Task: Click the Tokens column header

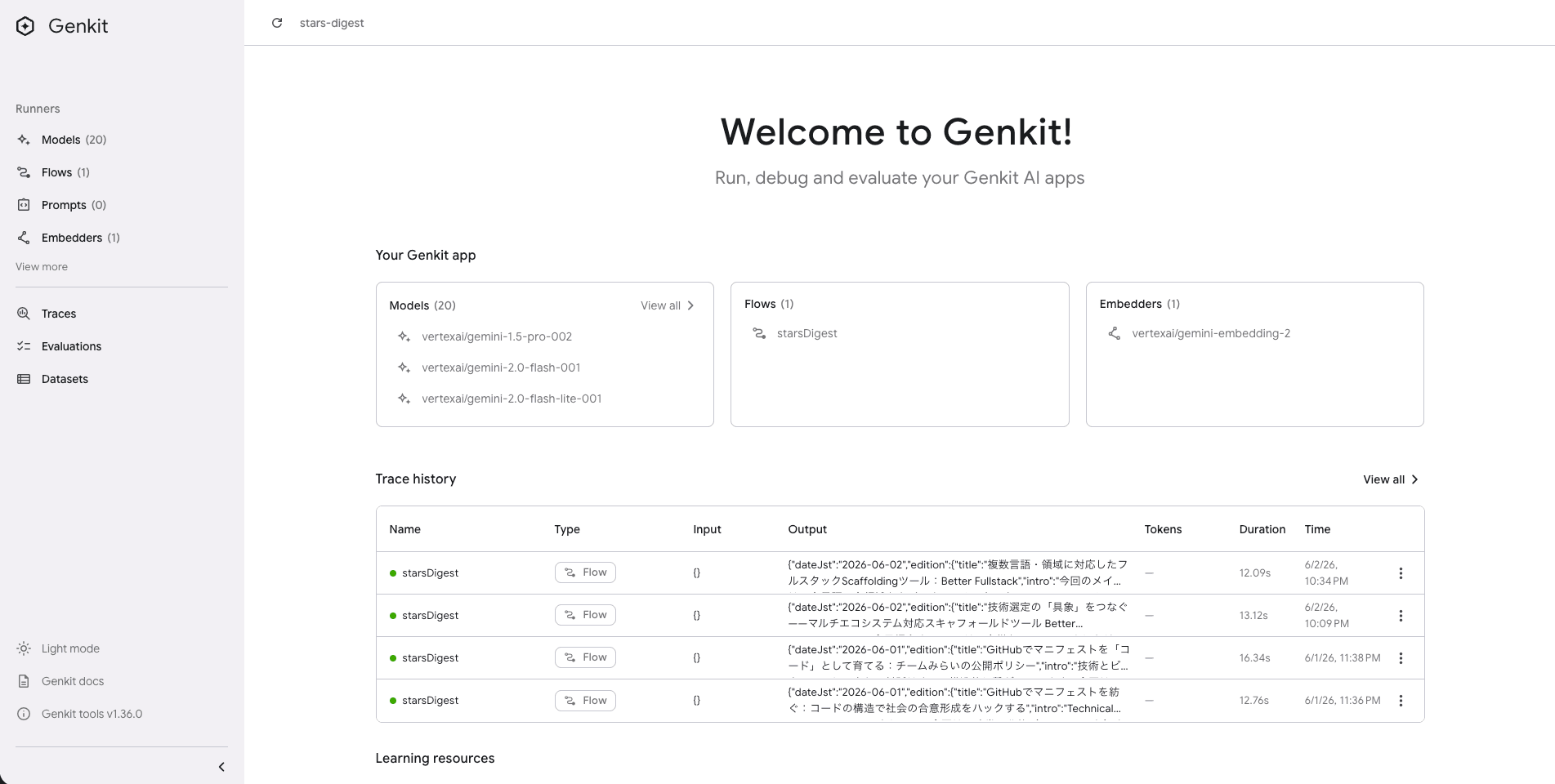Action: tap(1163, 529)
